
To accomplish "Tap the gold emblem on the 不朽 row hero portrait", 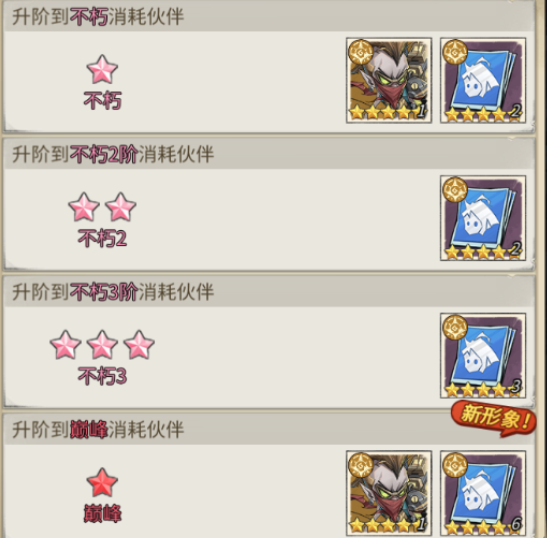I will tap(361, 52).
